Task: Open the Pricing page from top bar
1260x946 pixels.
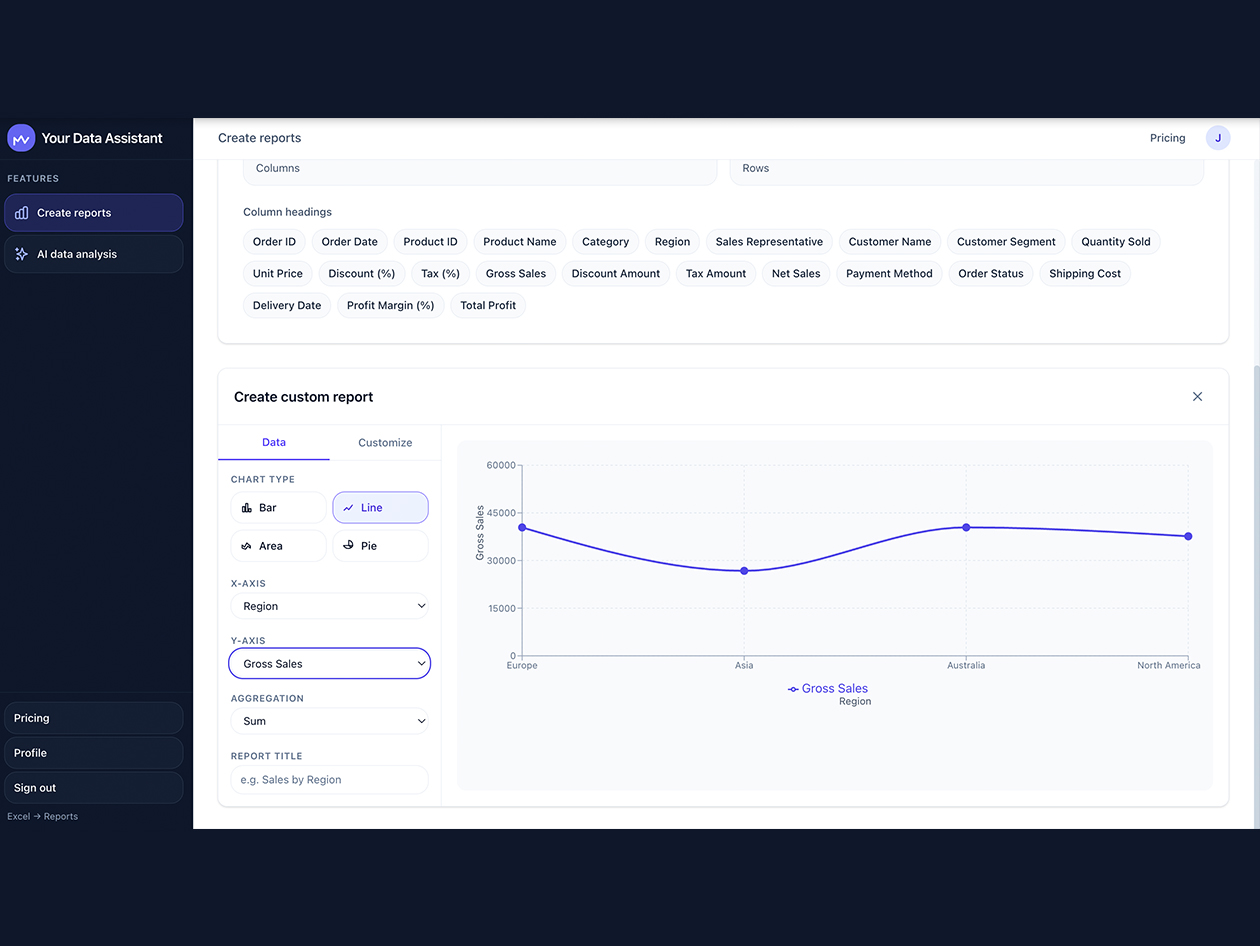Action: (x=1167, y=137)
